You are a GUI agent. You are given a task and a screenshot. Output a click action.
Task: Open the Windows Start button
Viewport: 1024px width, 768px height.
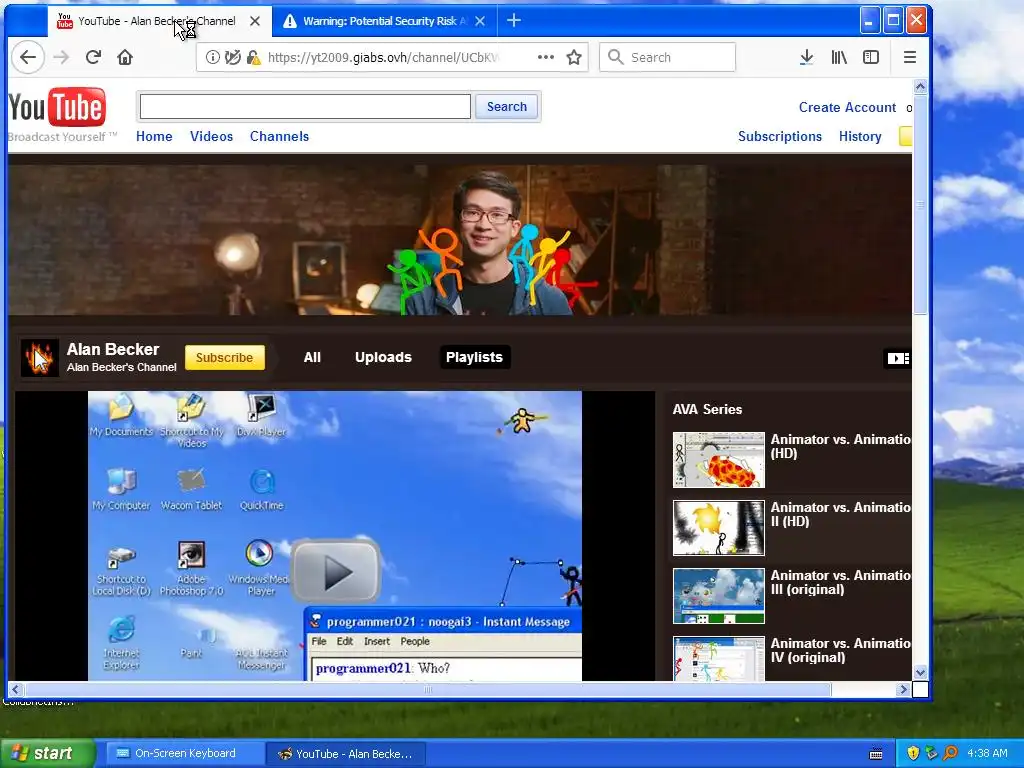click(47, 753)
